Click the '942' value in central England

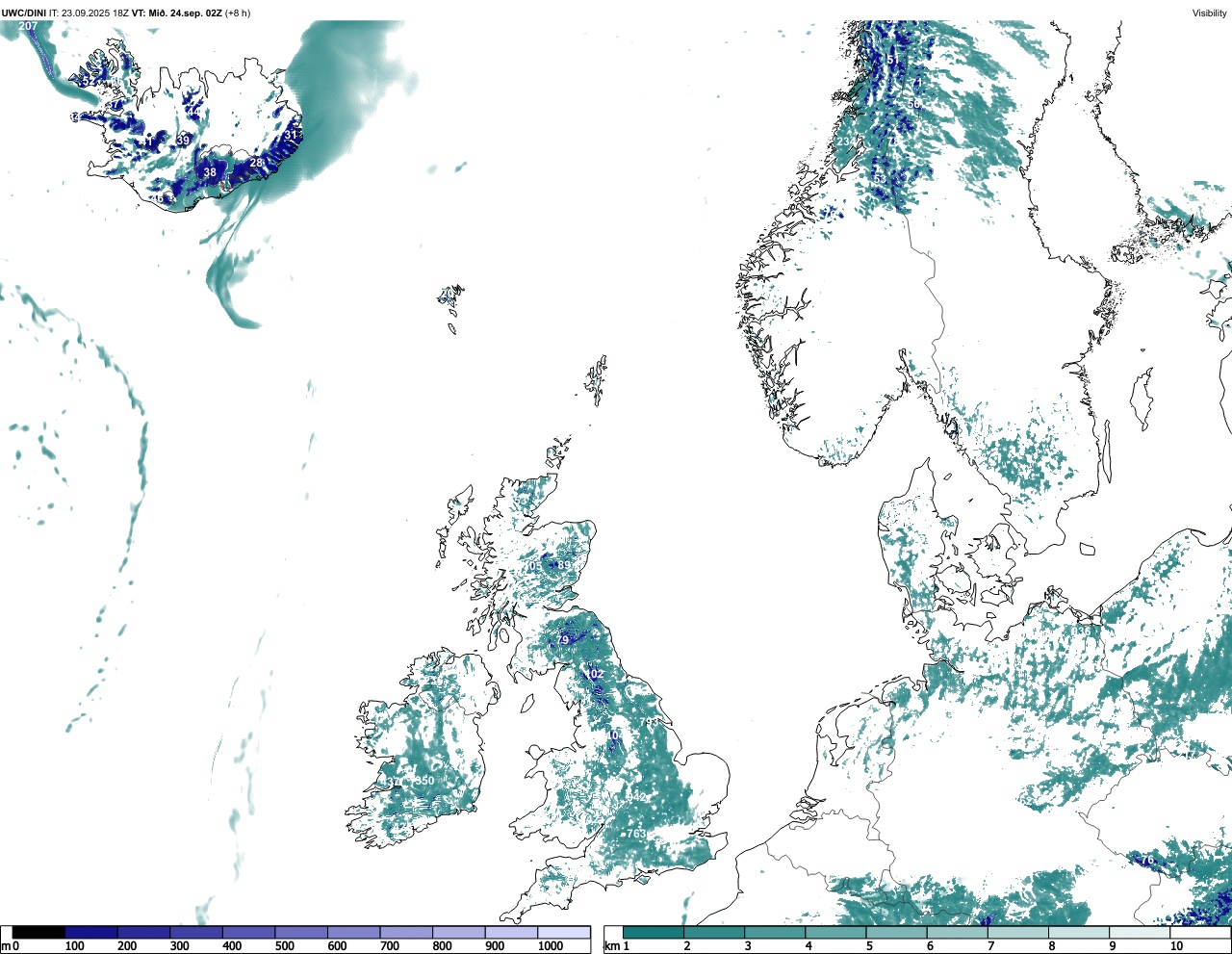click(x=636, y=798)
